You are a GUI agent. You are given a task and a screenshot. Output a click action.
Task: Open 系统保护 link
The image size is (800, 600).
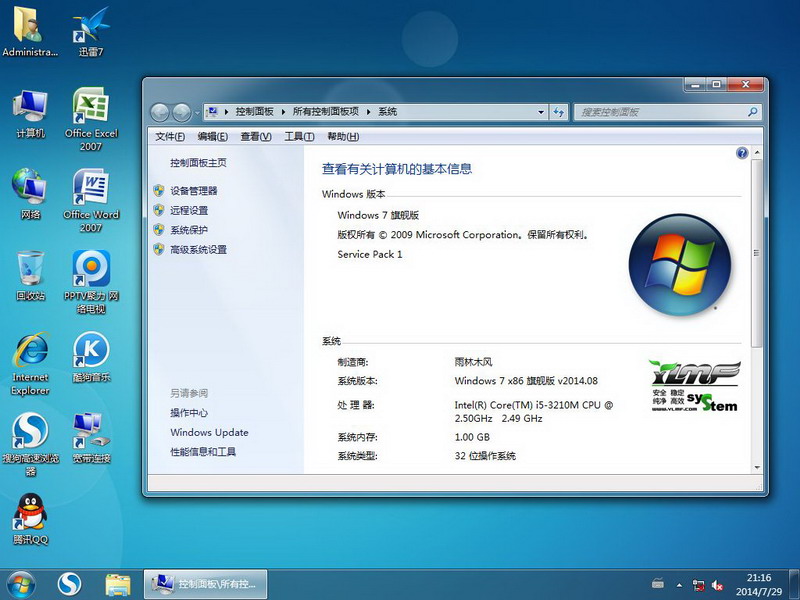point(189,230)
